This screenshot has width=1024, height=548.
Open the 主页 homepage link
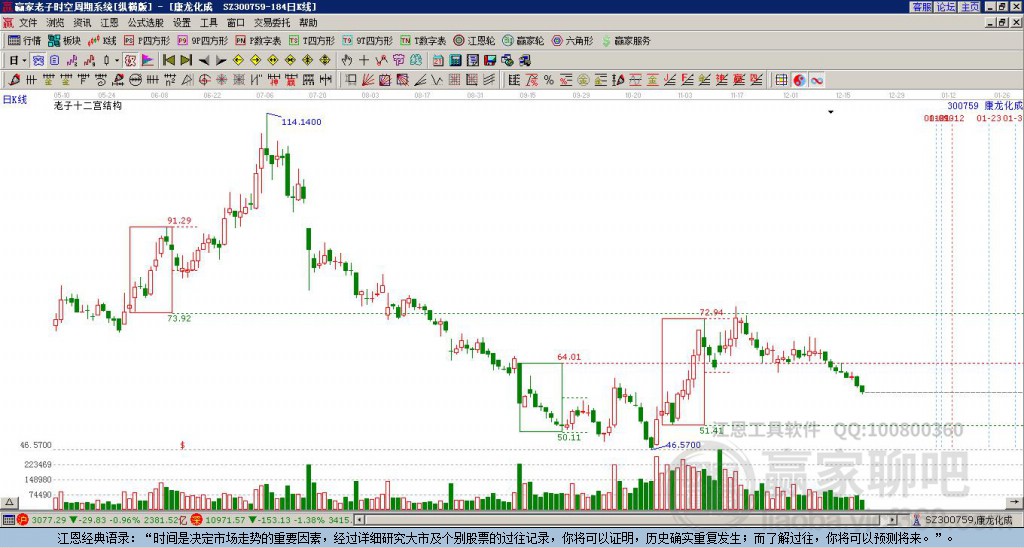pyautogui.click(x=969, y=7)
